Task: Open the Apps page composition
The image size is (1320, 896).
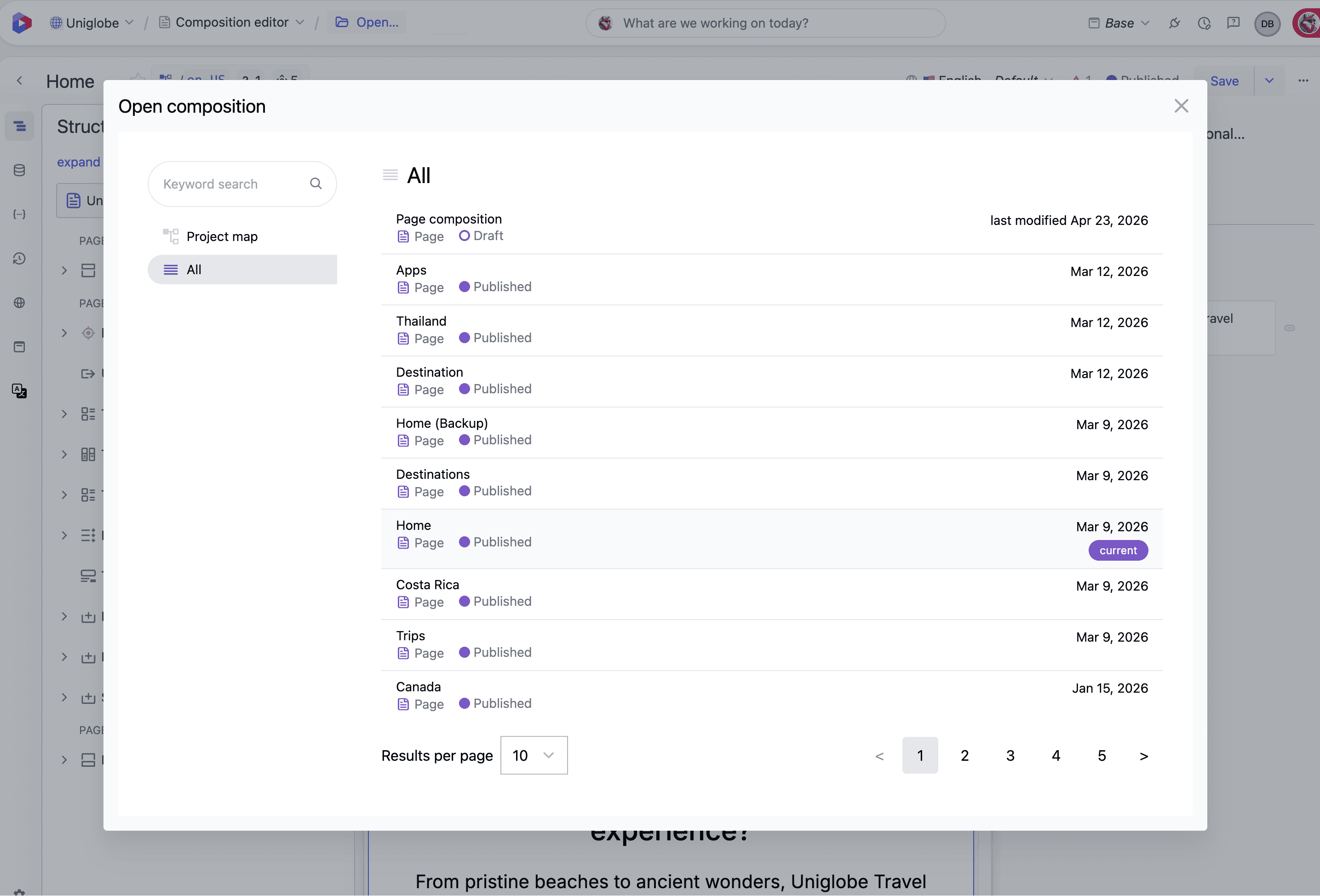Action: click(772, 279)
